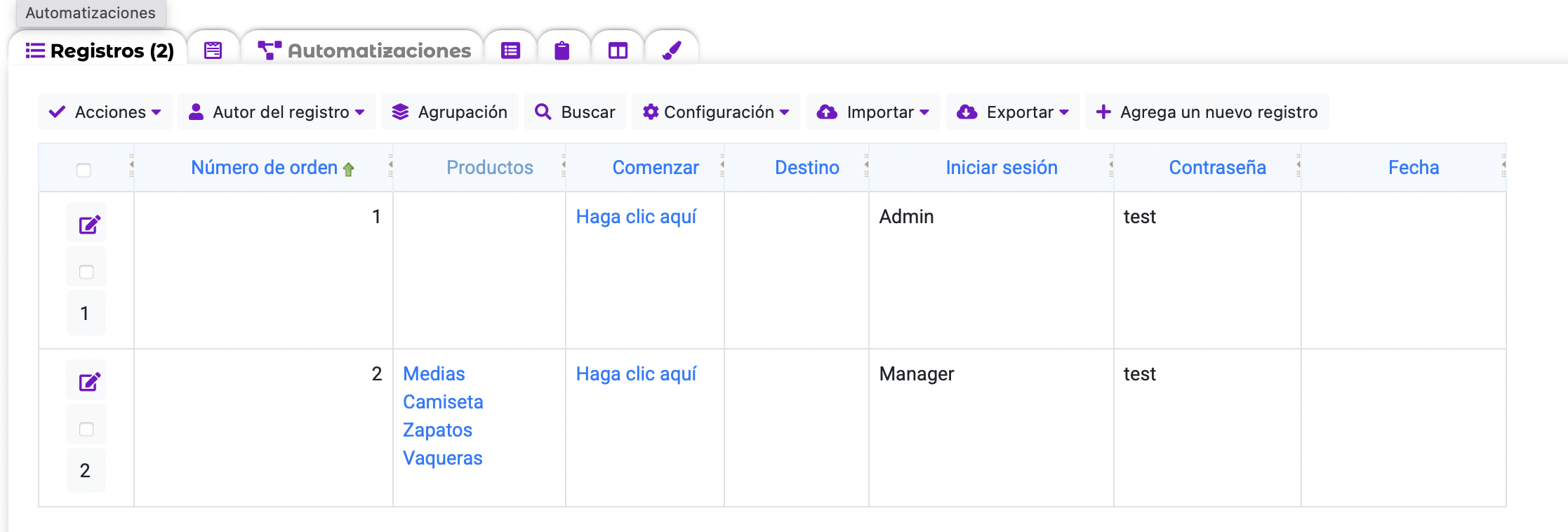The height and width of the screenshot is (532, 1568).
Task: Click the test password in Manager row
Action: [x=1139, y=374]
